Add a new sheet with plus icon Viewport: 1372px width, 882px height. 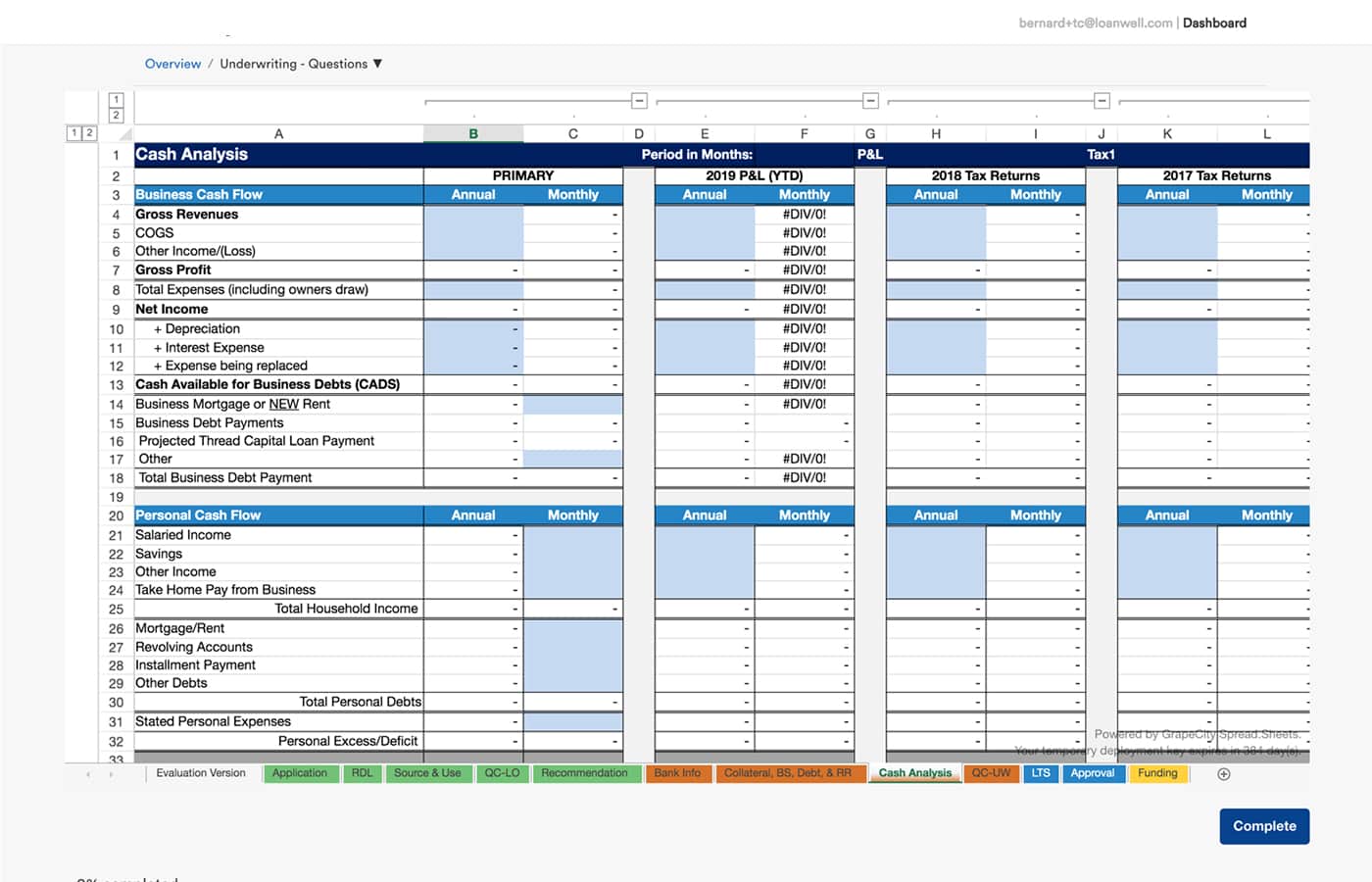point(1223,774)
